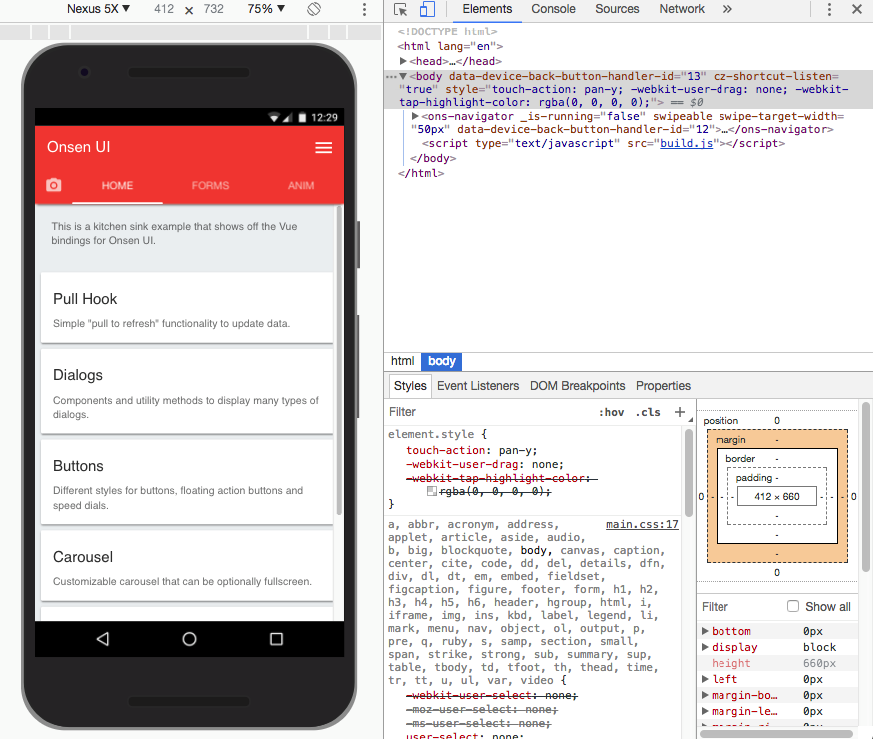Switch to the Console tab
Screen dimensions: 873x739
(553, 9)
